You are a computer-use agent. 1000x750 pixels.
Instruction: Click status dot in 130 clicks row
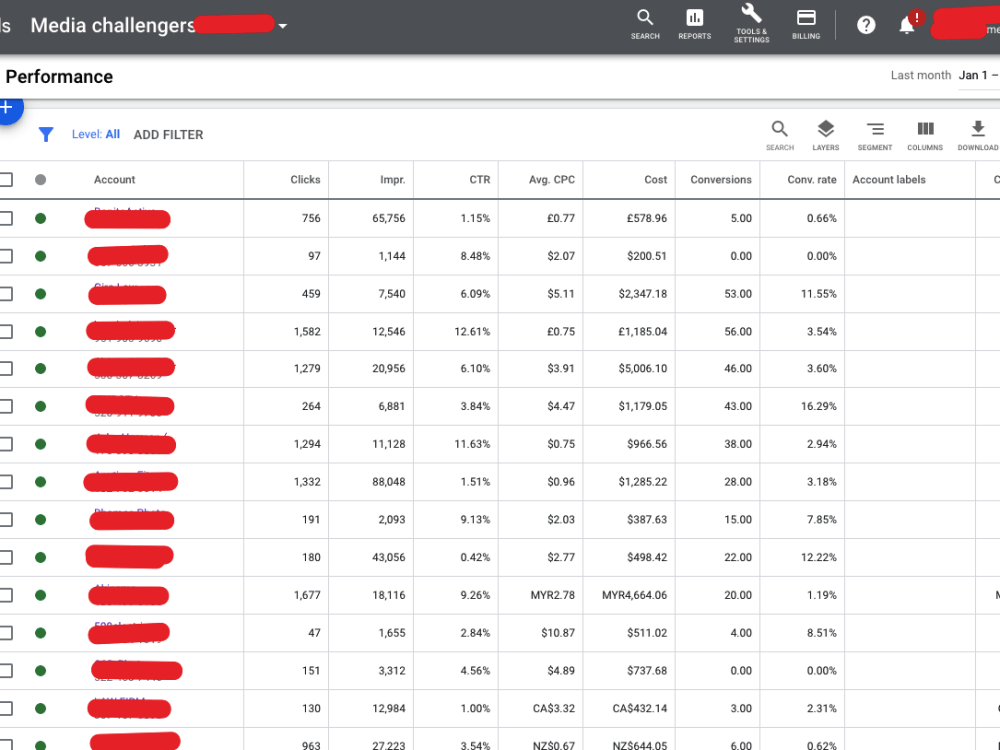pos(40,708)
